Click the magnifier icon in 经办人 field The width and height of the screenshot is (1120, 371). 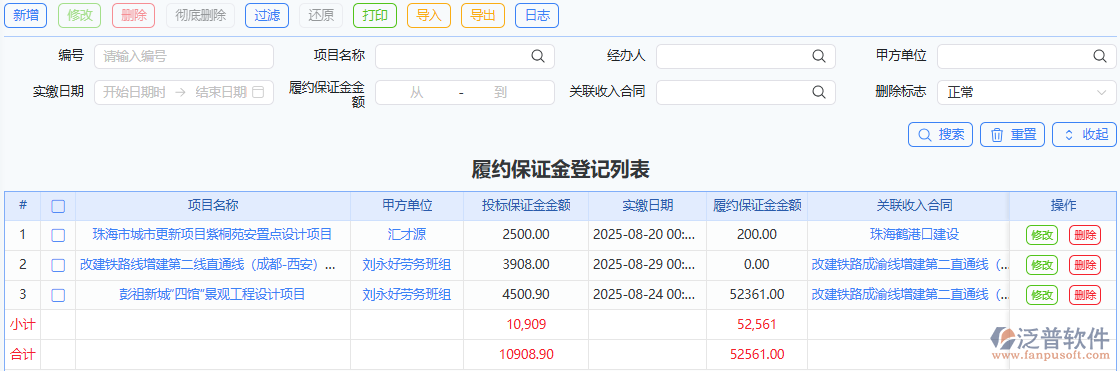tap(819, 56)
